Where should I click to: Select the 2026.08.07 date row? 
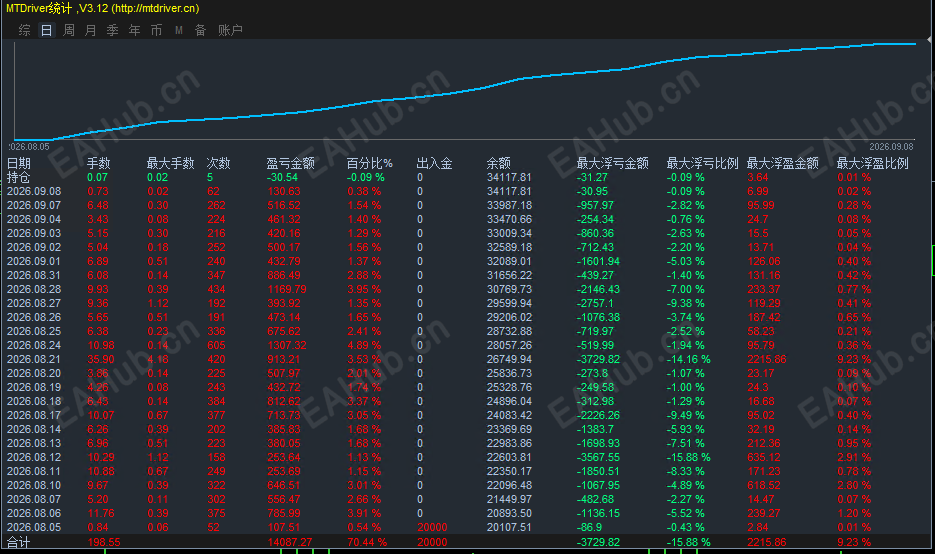tap(465, 500)
